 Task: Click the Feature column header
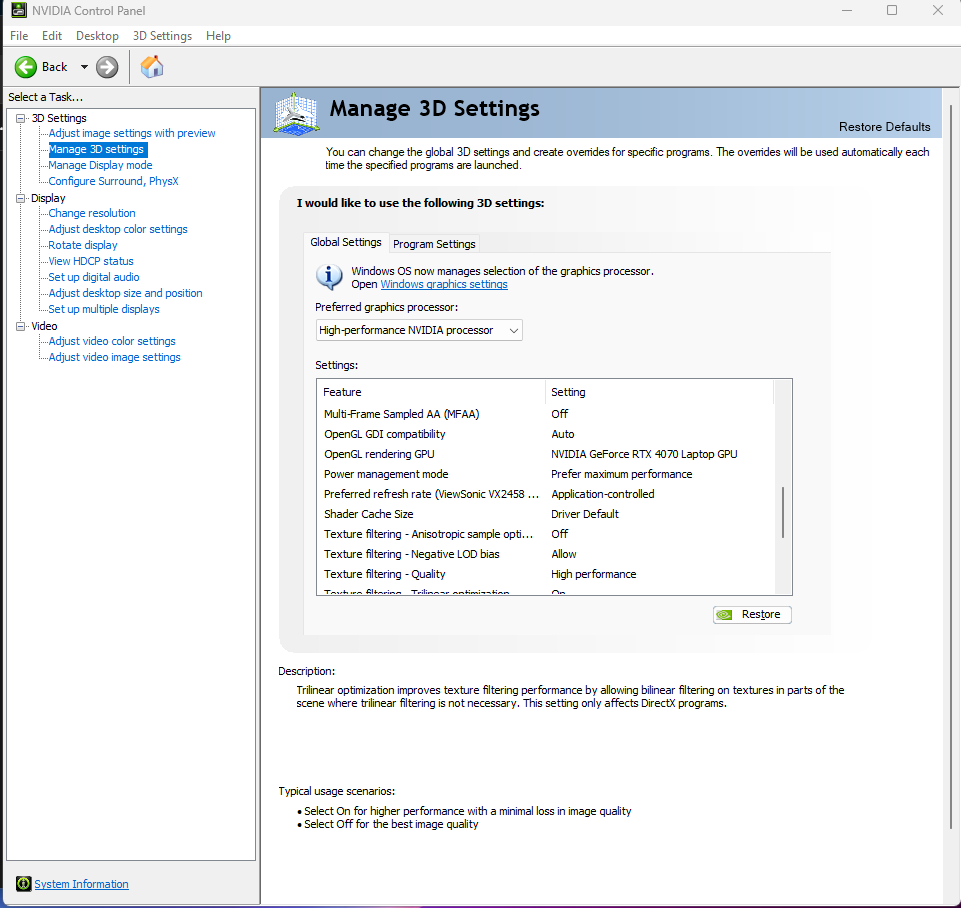pyautogui.click(x=431, y=392)
